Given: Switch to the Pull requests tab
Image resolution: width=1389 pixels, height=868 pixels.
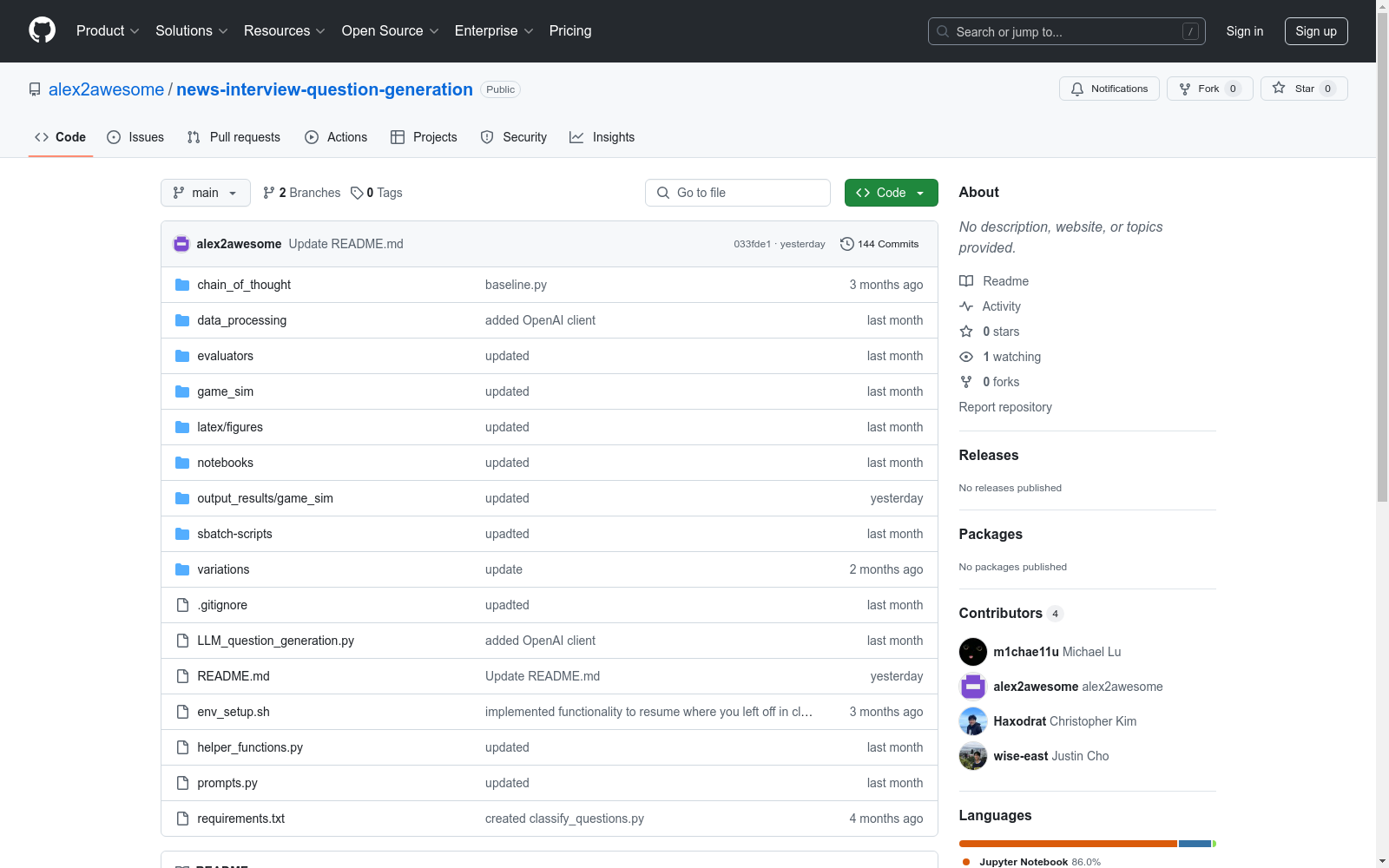Looking at the screenshot, I should click(234, 137).
